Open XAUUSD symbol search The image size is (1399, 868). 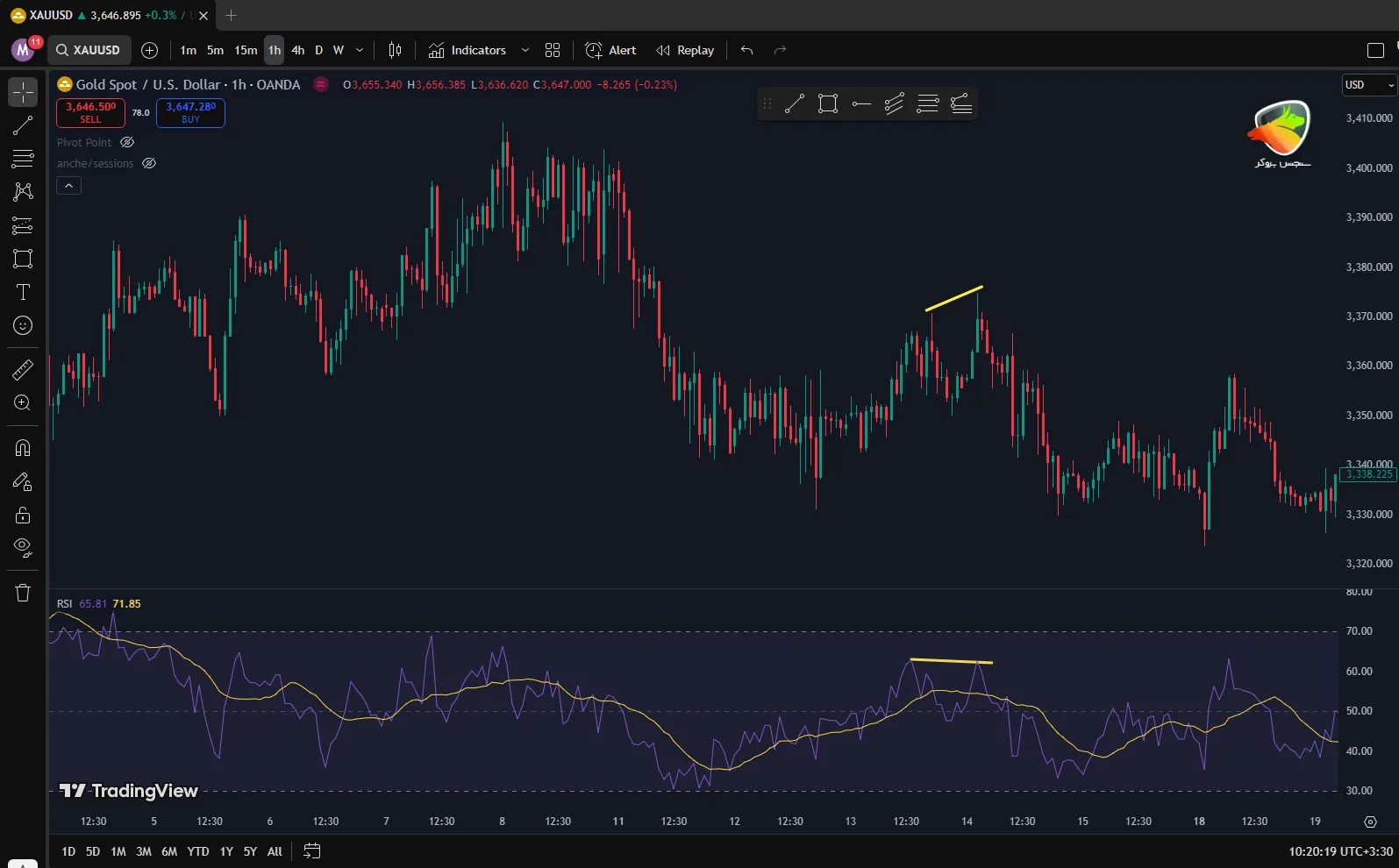coord(89,50)
